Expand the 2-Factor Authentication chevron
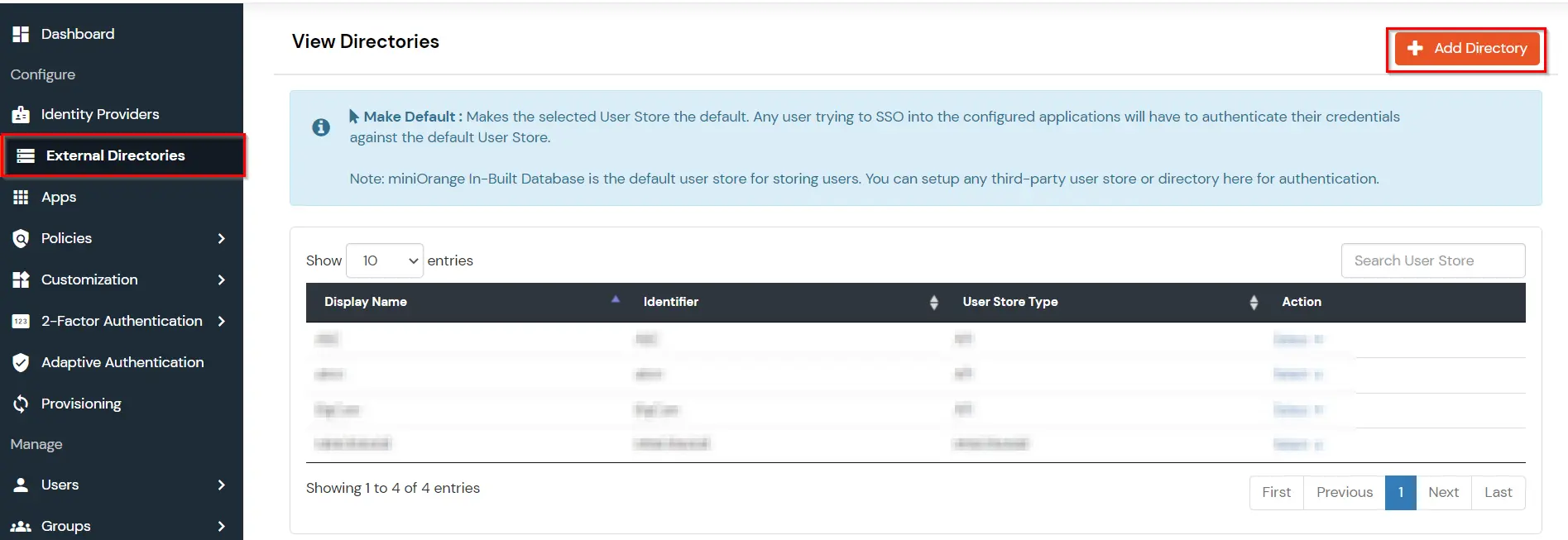This screenshot has width=1568, height=540. [x=221, y=321]
